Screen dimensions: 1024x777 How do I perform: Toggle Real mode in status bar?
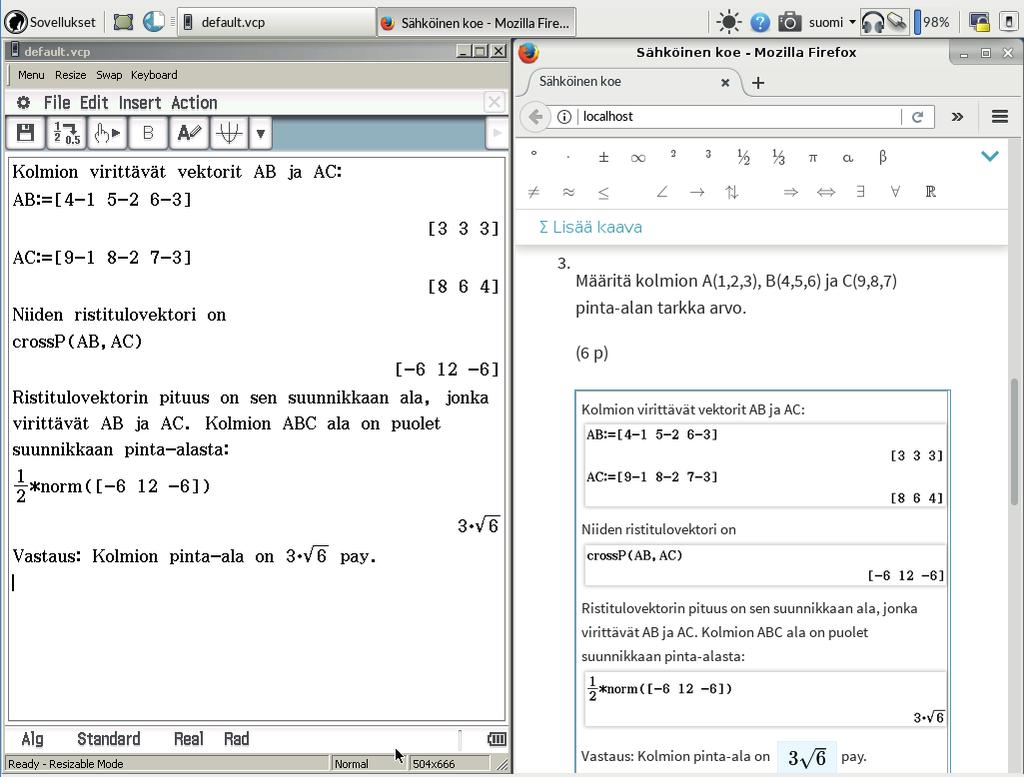[x=188, y=738]
